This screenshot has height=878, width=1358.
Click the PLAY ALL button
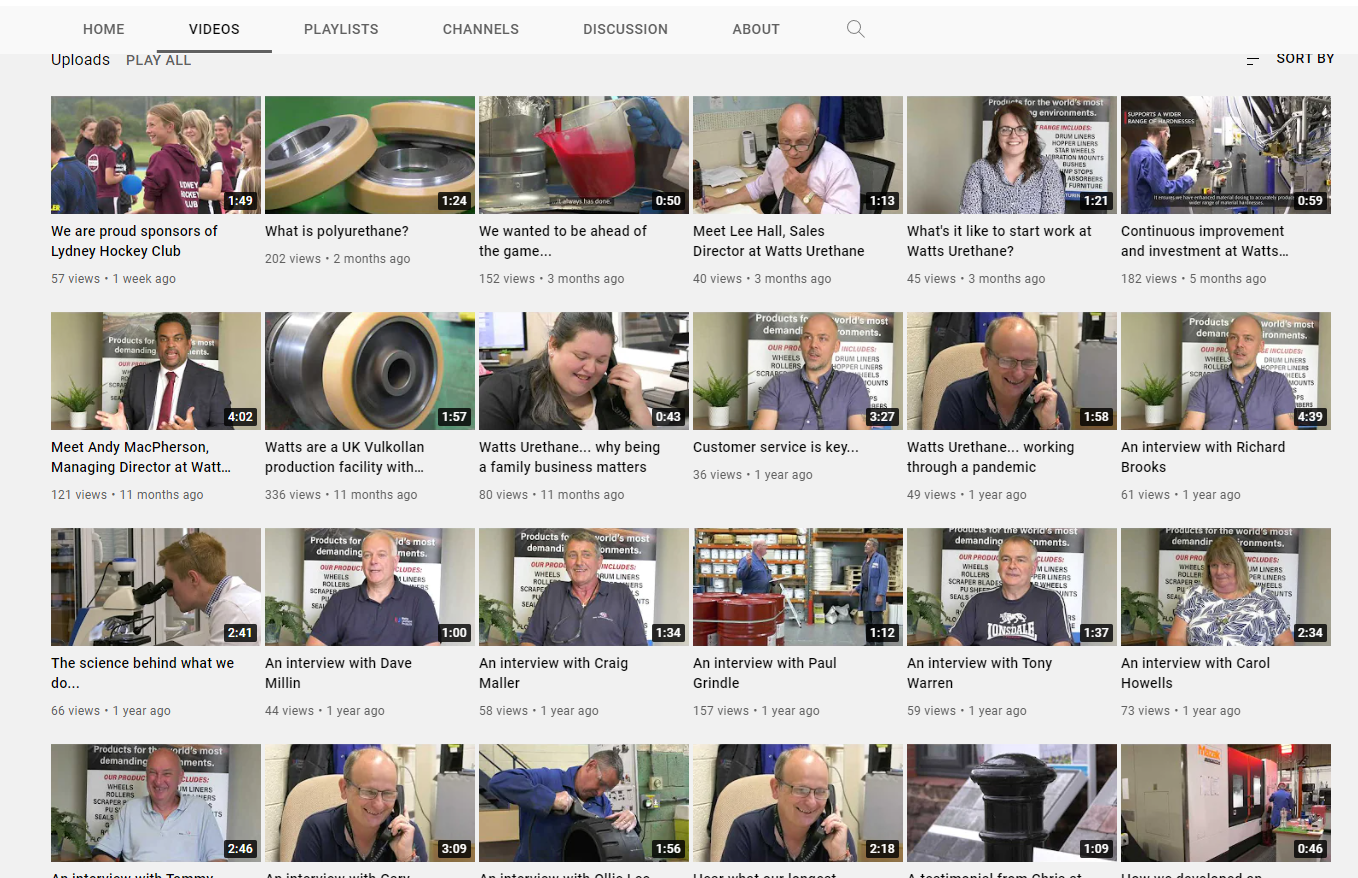click(x=158, y=60)
